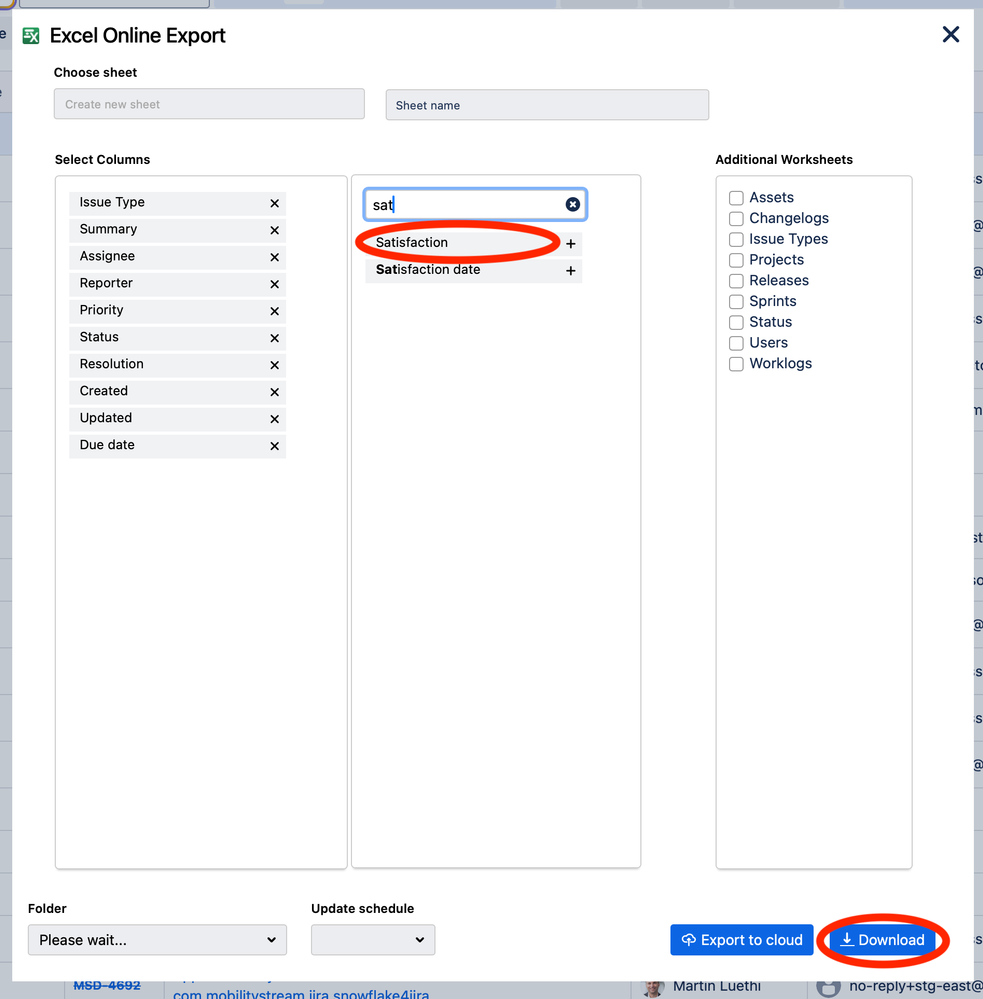Toggle the Sprints worksheet checkbox

pyautogui.click(x=736, y=301)
